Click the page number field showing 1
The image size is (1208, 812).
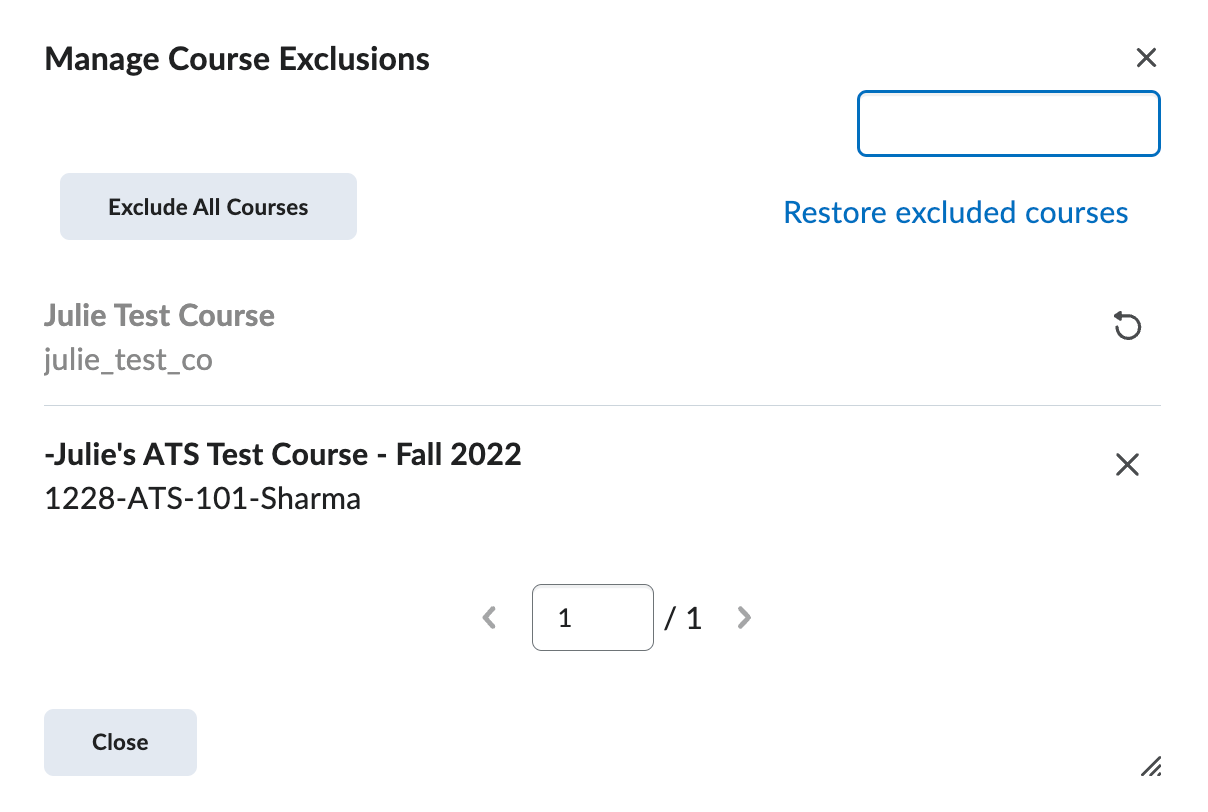pyautogui.click(x=592, y=617)
